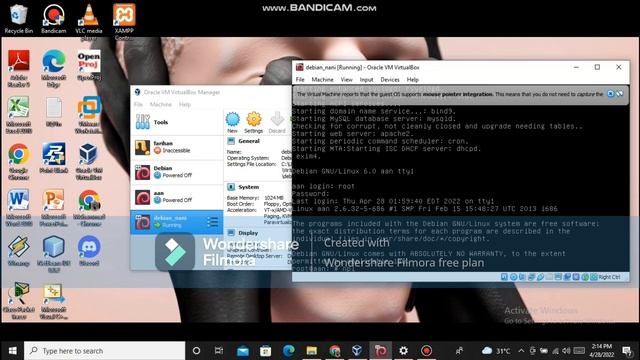The height and width of the screenshot is (360, 640).
Task: Open Recycle Bin desktop icon
Action: tap(18, 19)
